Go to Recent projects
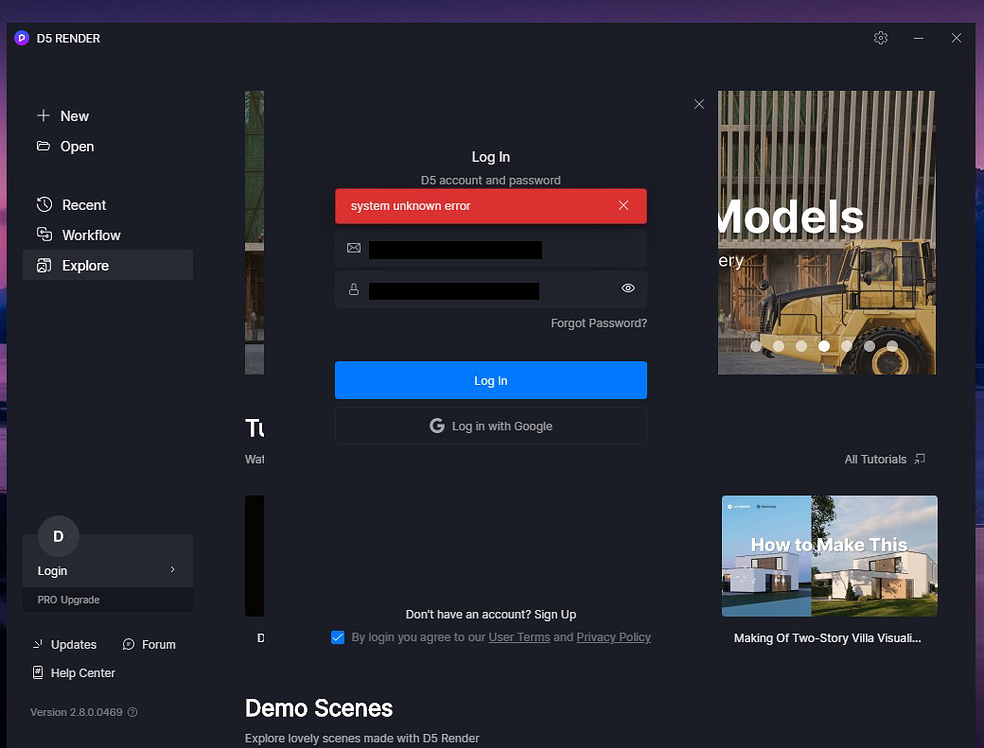984x748 pixels. [x=72, y=205]
